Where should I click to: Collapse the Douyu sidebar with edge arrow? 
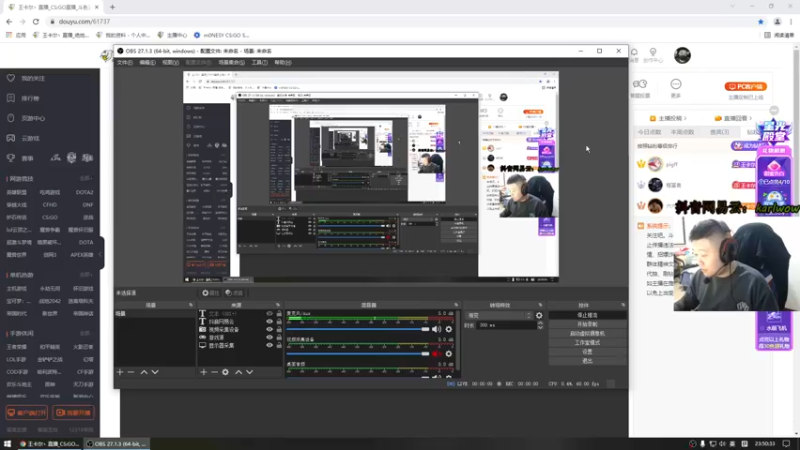point(102,254)
